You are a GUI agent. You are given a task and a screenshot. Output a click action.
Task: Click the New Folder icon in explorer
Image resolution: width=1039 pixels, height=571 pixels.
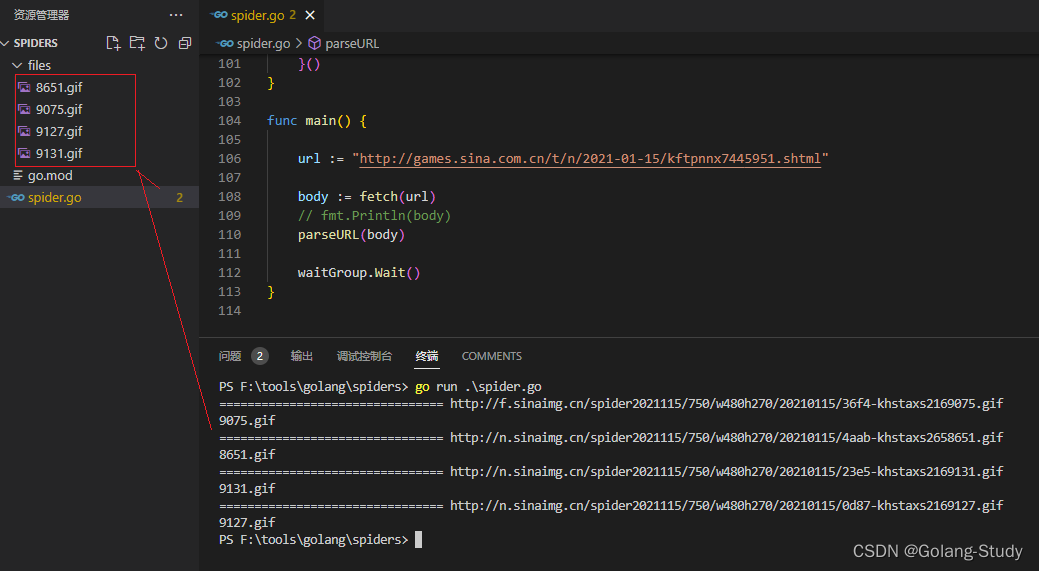(x=137, y=43)
